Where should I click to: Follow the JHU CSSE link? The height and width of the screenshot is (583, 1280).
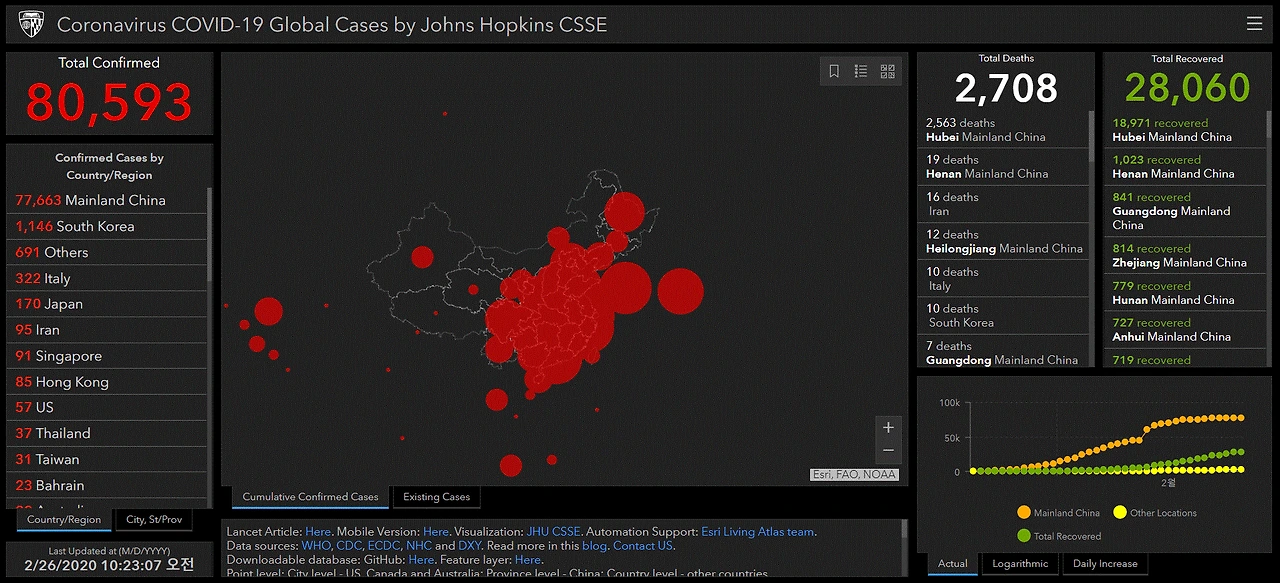(554, 532)
